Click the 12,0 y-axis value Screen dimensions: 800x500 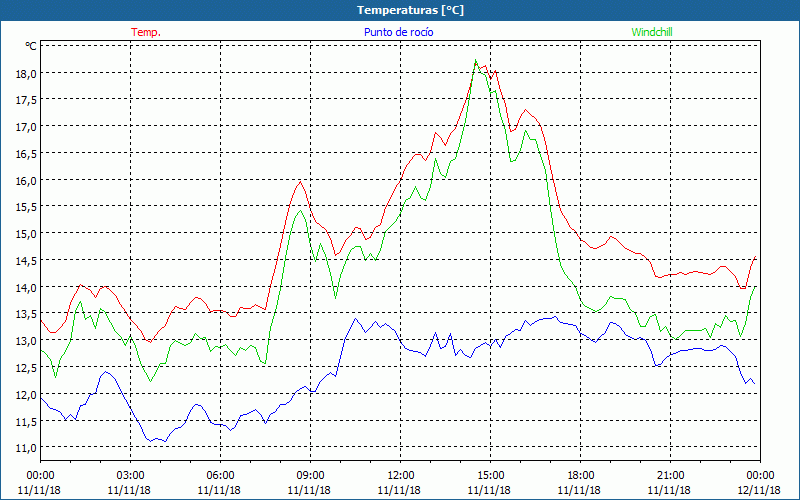coord(27,394)
